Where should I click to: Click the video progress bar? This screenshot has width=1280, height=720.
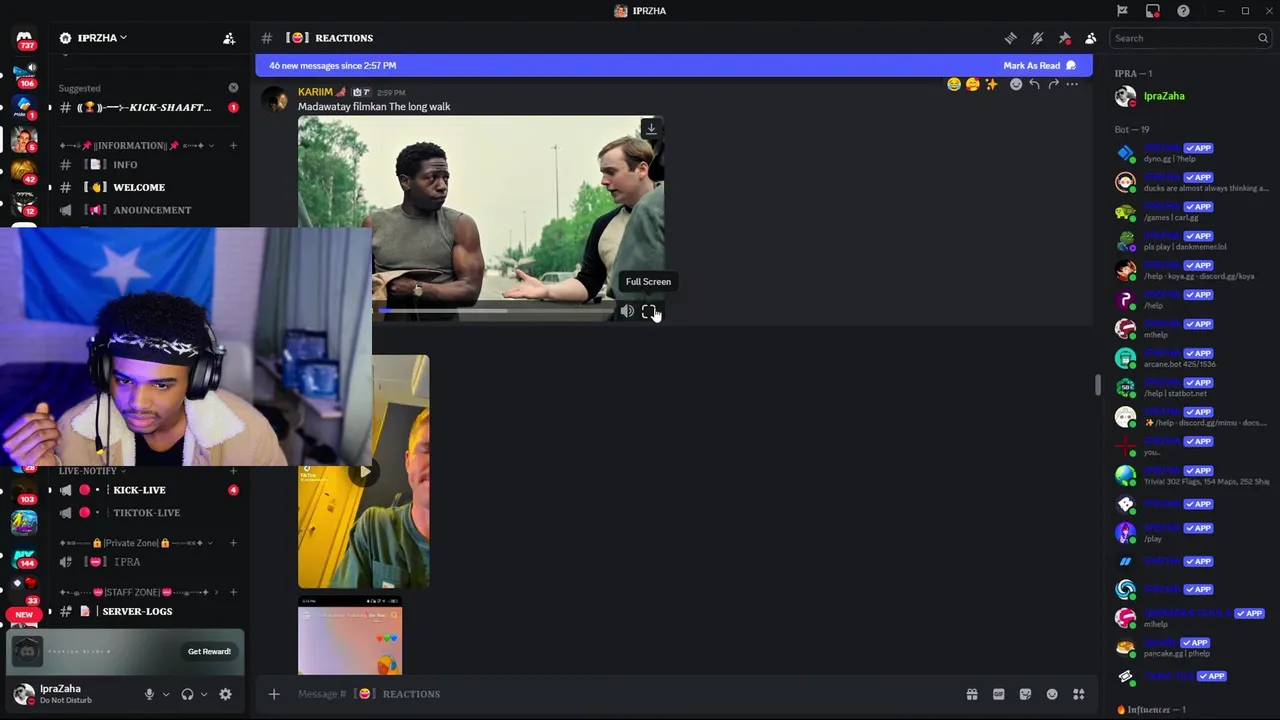pos(495,311)
